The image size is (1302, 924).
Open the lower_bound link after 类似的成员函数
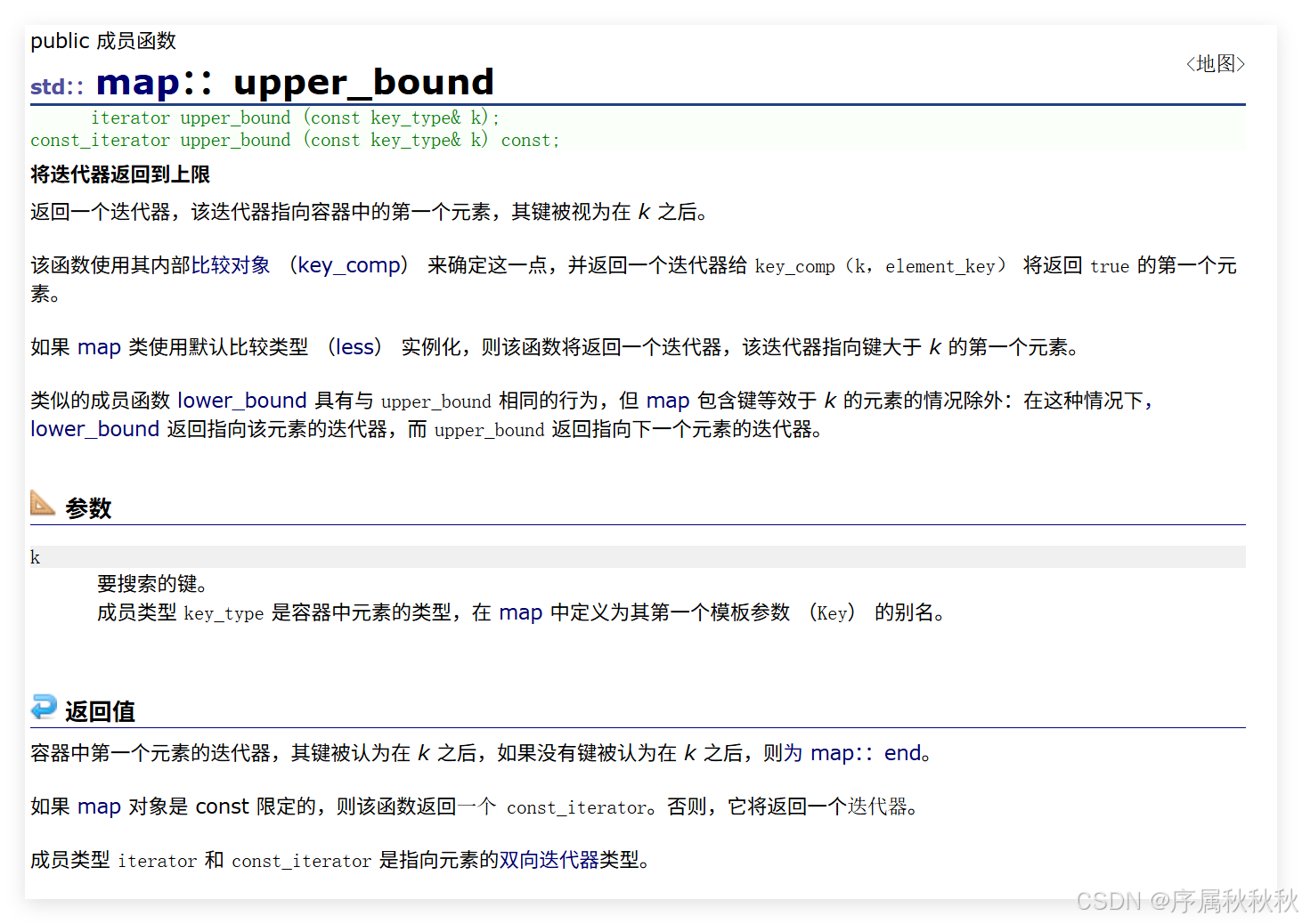[242, 400]
